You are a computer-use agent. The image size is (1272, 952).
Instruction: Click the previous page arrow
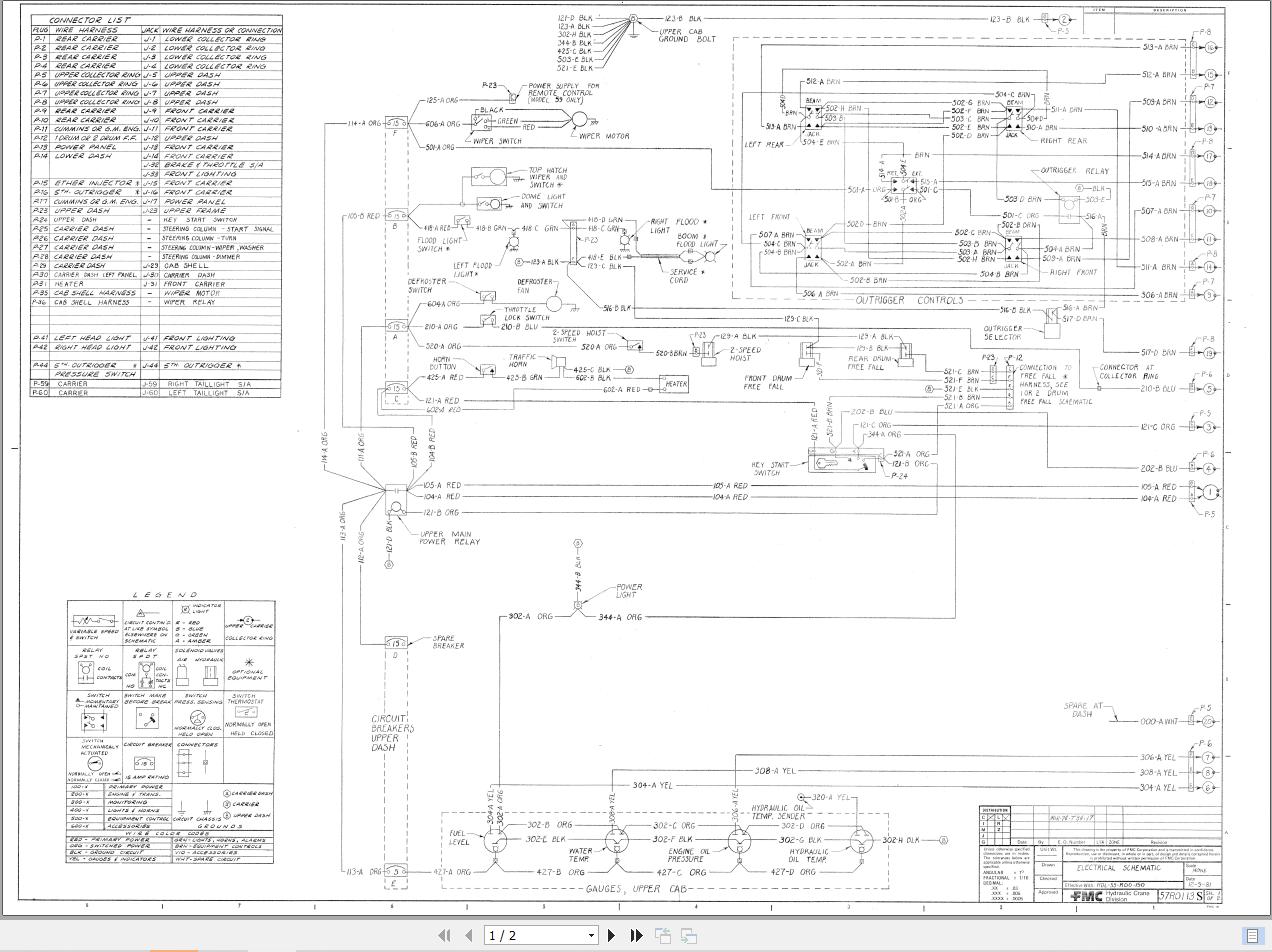468,935
